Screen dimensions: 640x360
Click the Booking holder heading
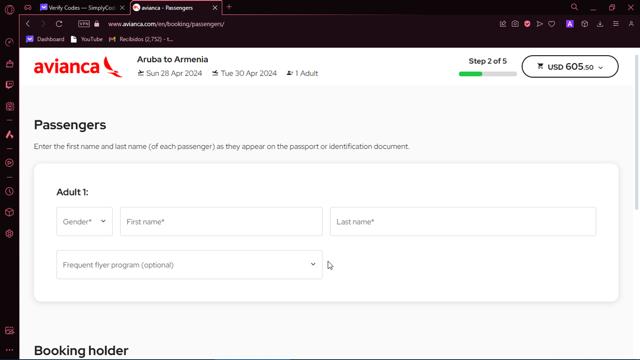click(81, 351)
